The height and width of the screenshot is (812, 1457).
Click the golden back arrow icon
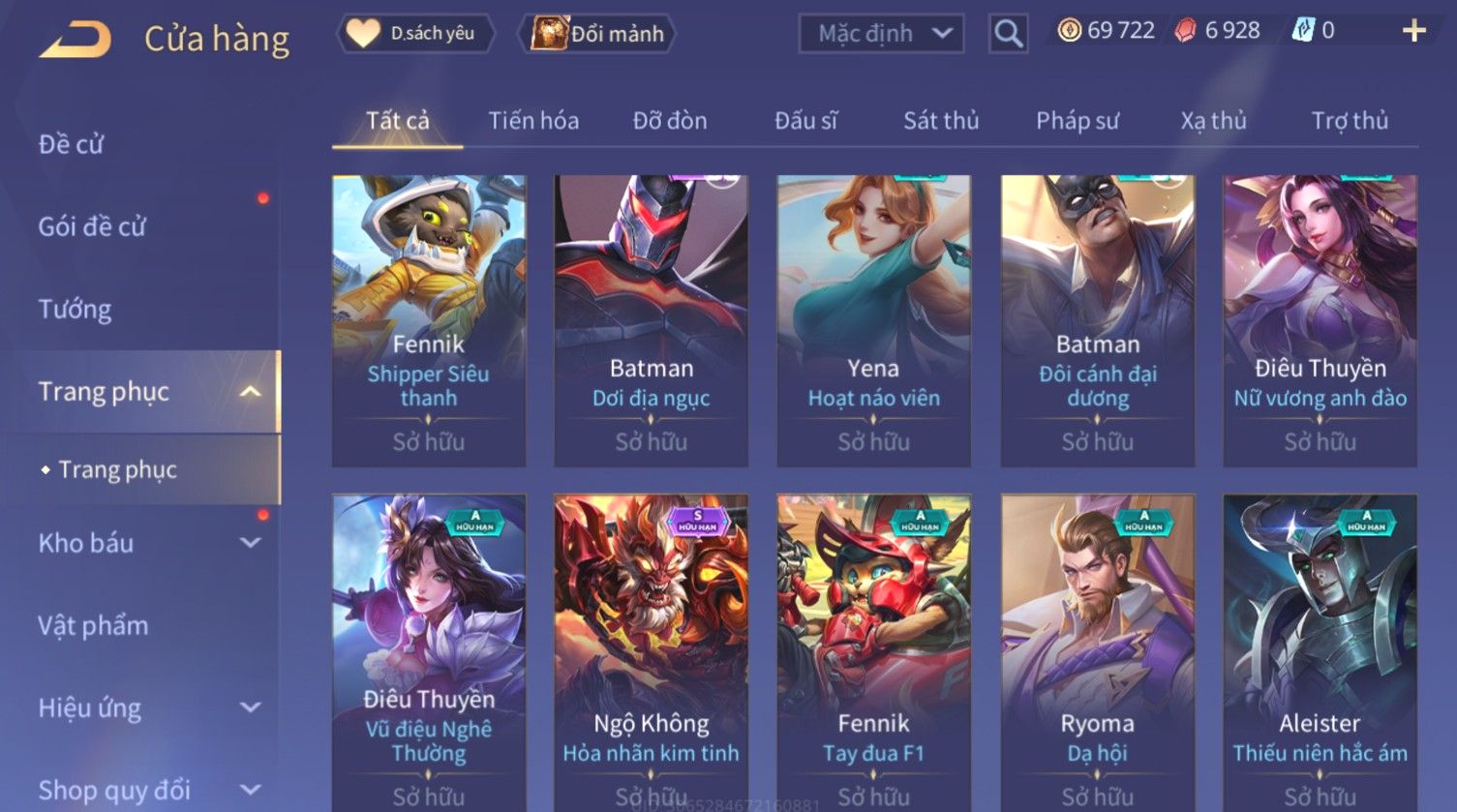76,40
